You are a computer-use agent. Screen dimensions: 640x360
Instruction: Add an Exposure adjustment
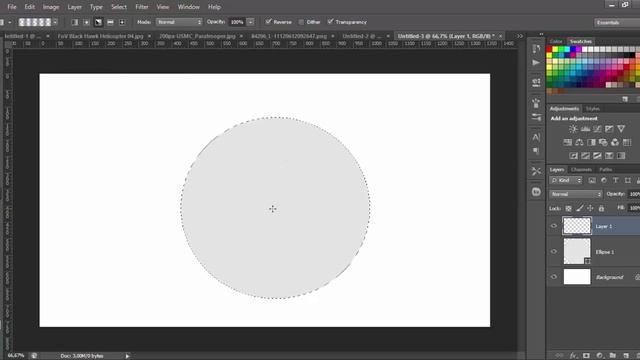click(609, 129)
